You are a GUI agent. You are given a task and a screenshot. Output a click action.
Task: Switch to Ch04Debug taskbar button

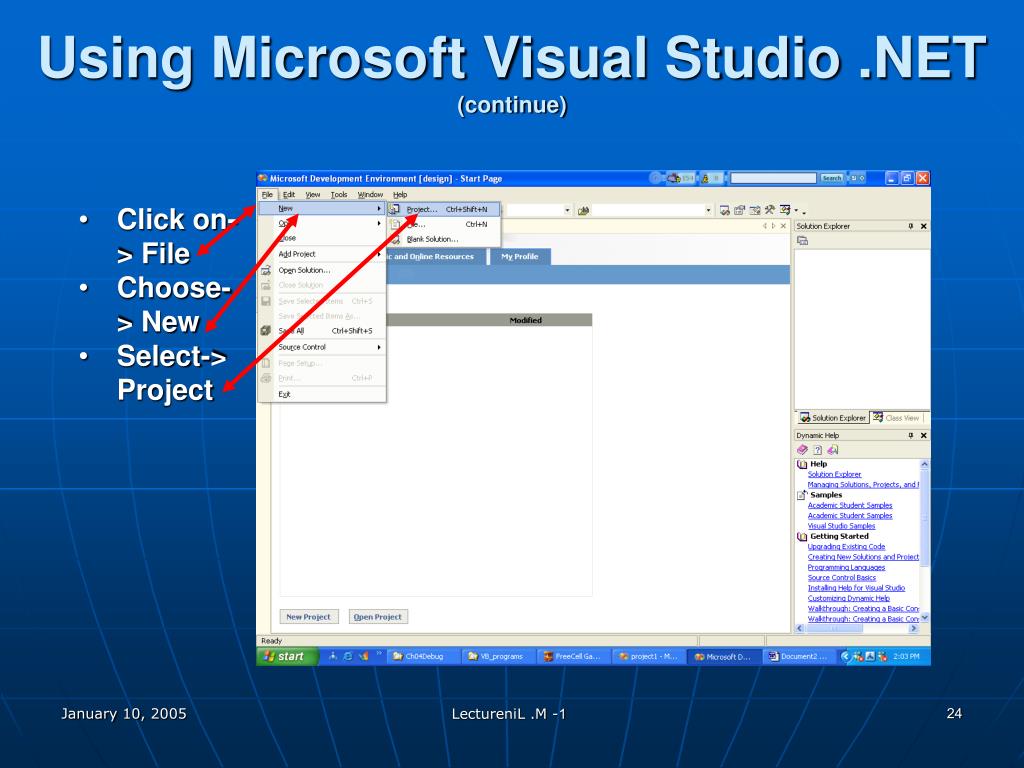pos(424,656)
